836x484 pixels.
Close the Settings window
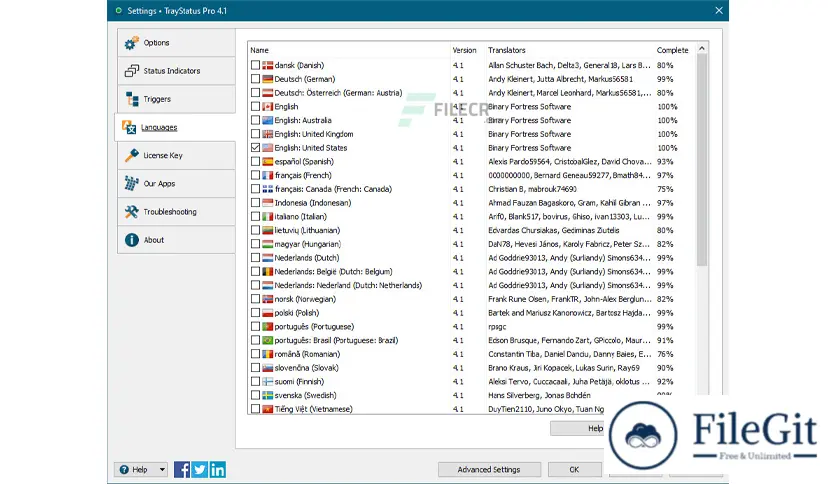719,11
